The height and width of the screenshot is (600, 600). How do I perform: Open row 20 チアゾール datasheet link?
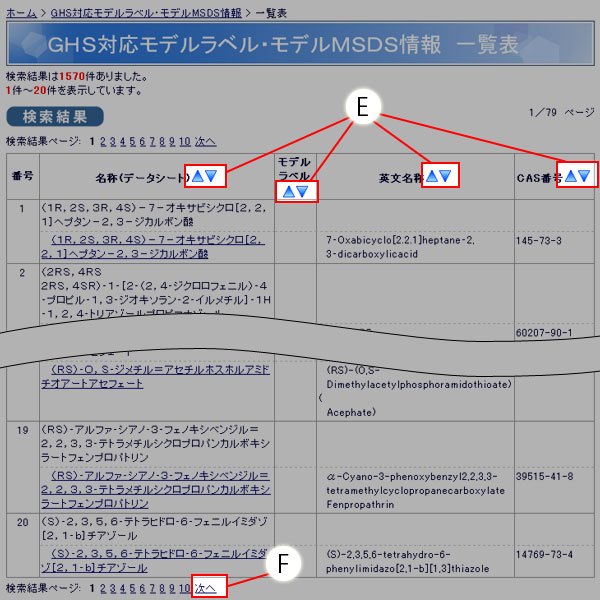(154, 561)
